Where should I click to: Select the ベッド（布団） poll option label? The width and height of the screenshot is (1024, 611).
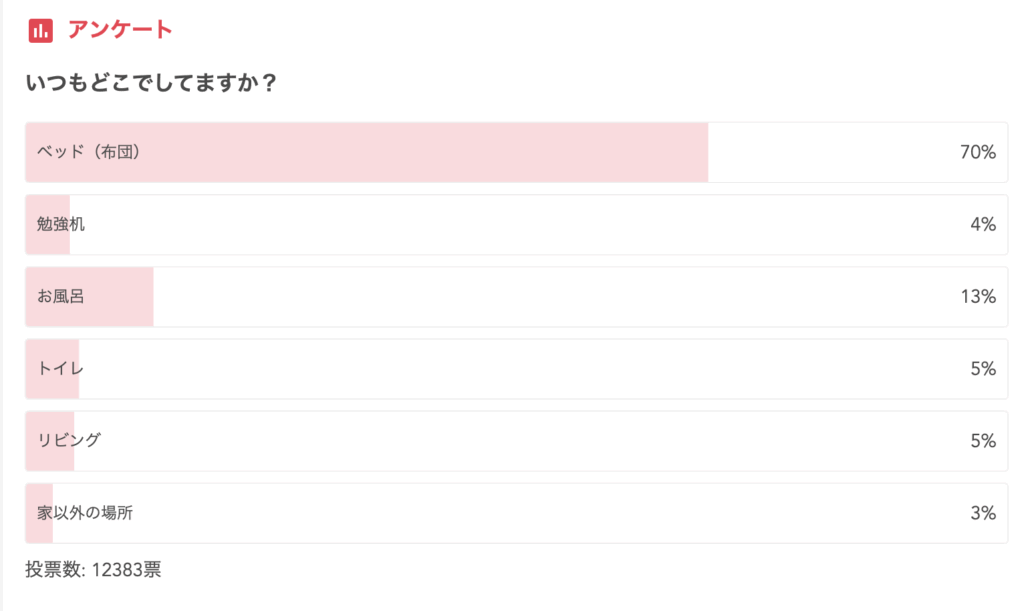click(x=87, y=152)
